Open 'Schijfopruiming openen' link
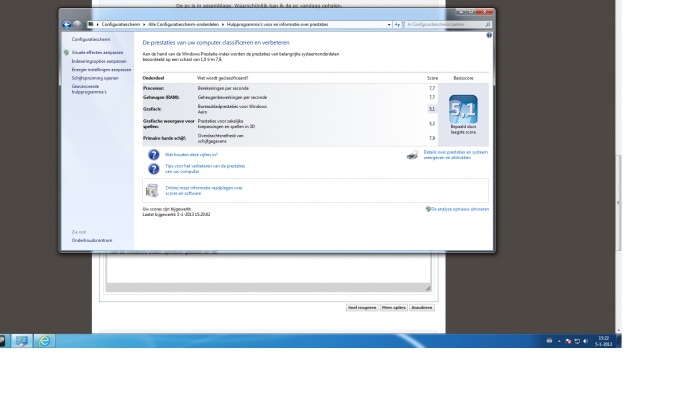This screenshot has height=394, width=700. click(95, 78)
